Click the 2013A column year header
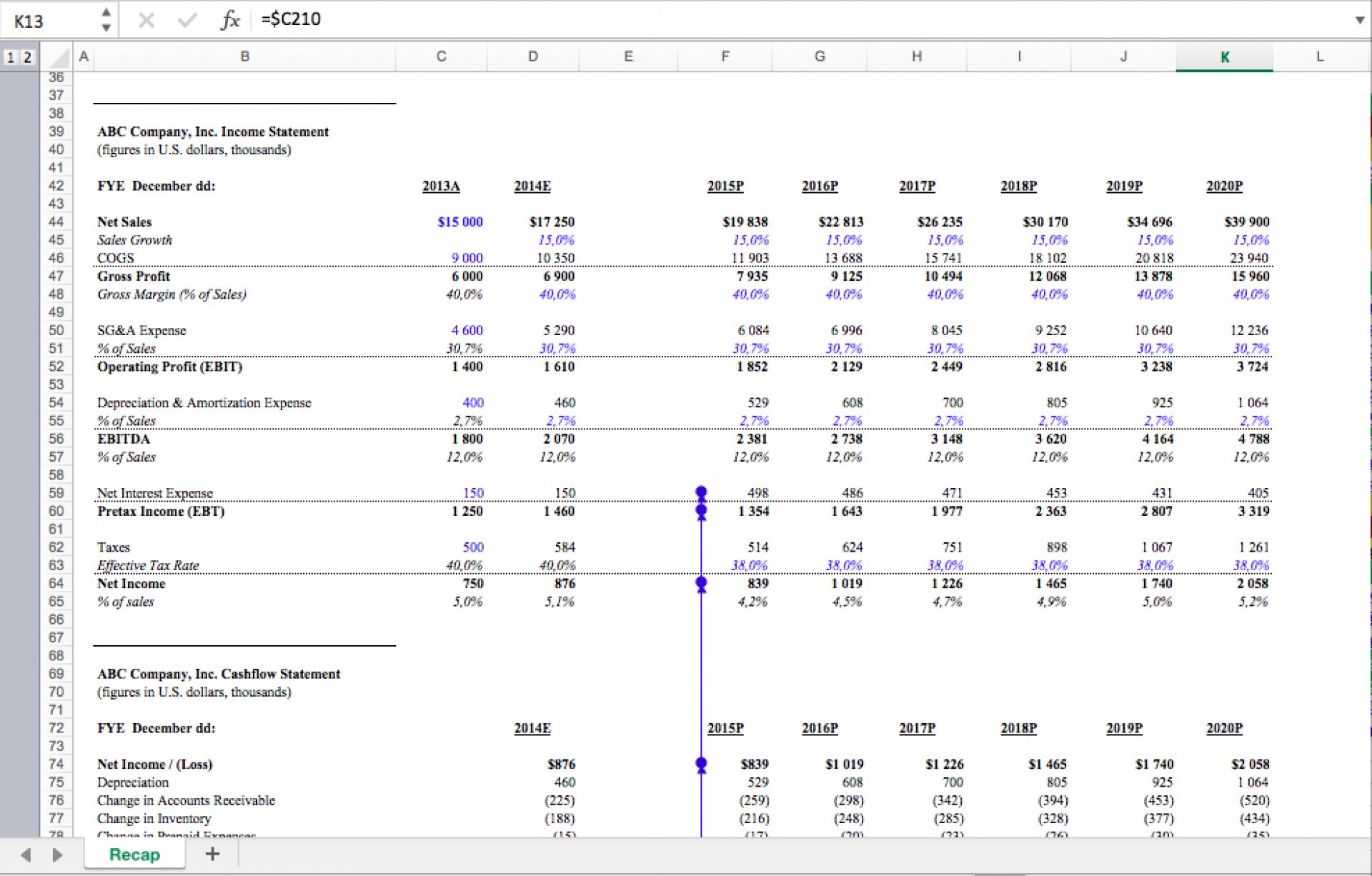The image size is (1372, 876). point(441,186)
